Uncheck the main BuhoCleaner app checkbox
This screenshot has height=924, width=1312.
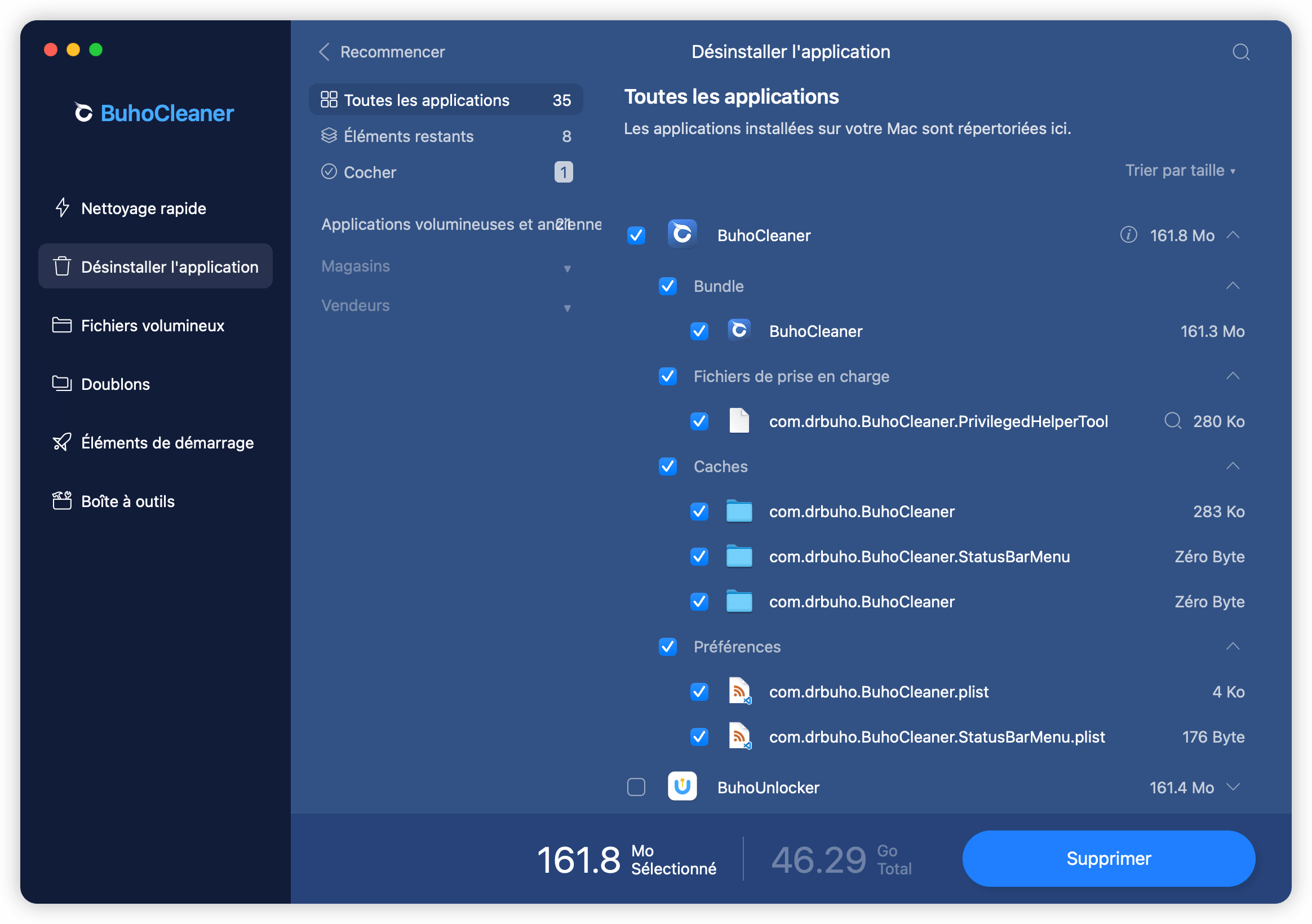tap(636, 236)
